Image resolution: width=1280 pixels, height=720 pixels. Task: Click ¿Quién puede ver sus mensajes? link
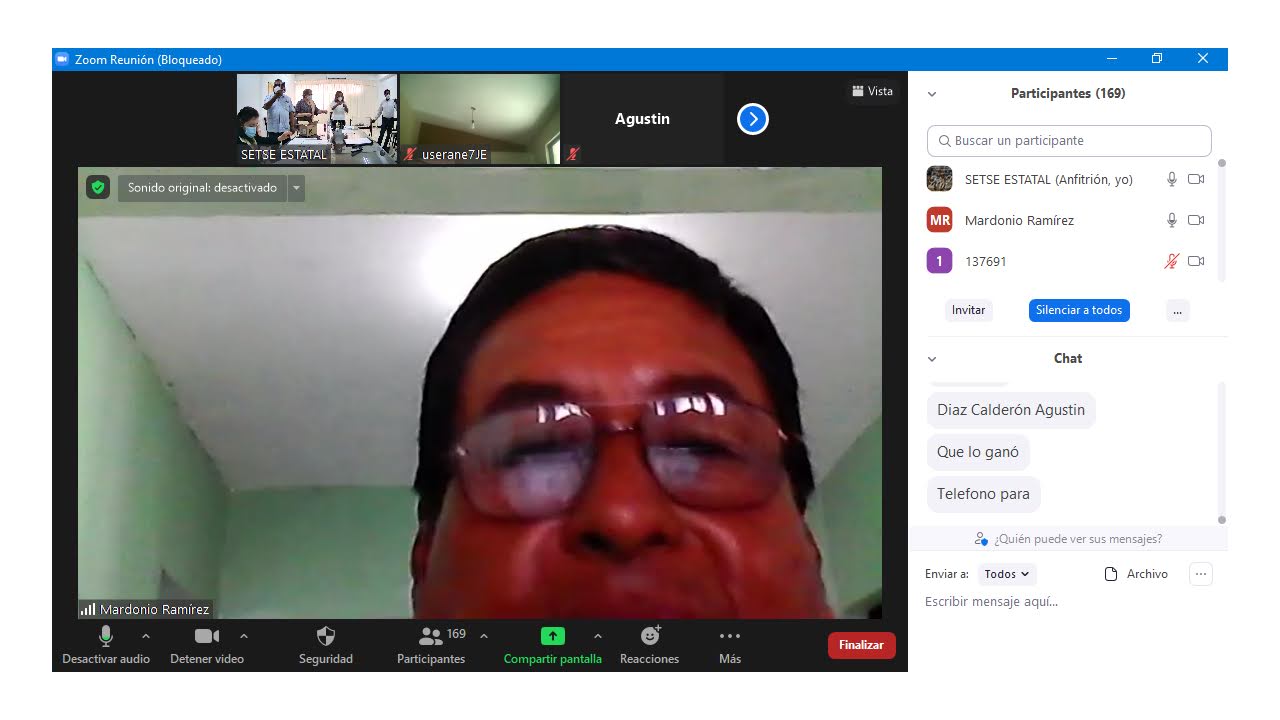tap(1078, 539)
